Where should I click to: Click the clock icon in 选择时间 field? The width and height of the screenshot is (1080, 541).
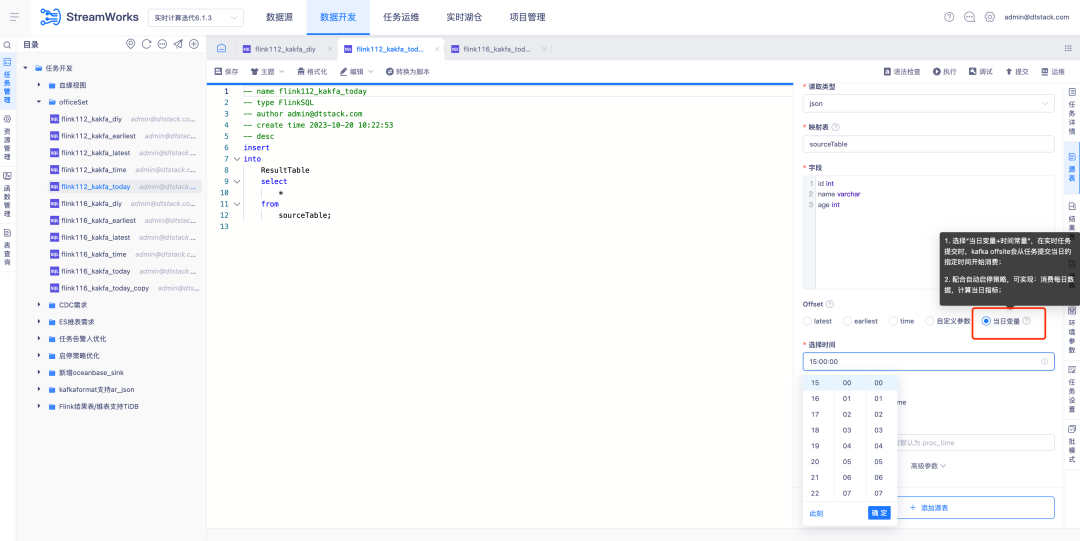1044,361
